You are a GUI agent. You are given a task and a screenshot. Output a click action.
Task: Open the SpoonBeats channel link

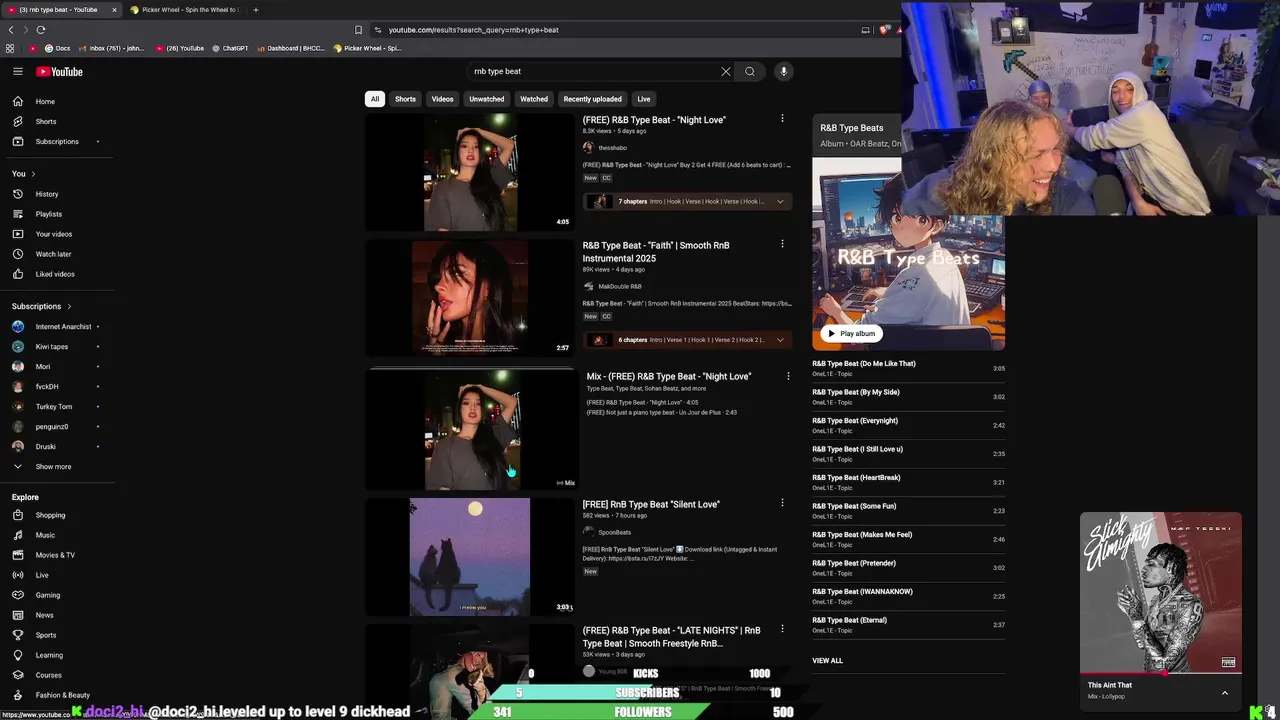(x=614, y=532)
